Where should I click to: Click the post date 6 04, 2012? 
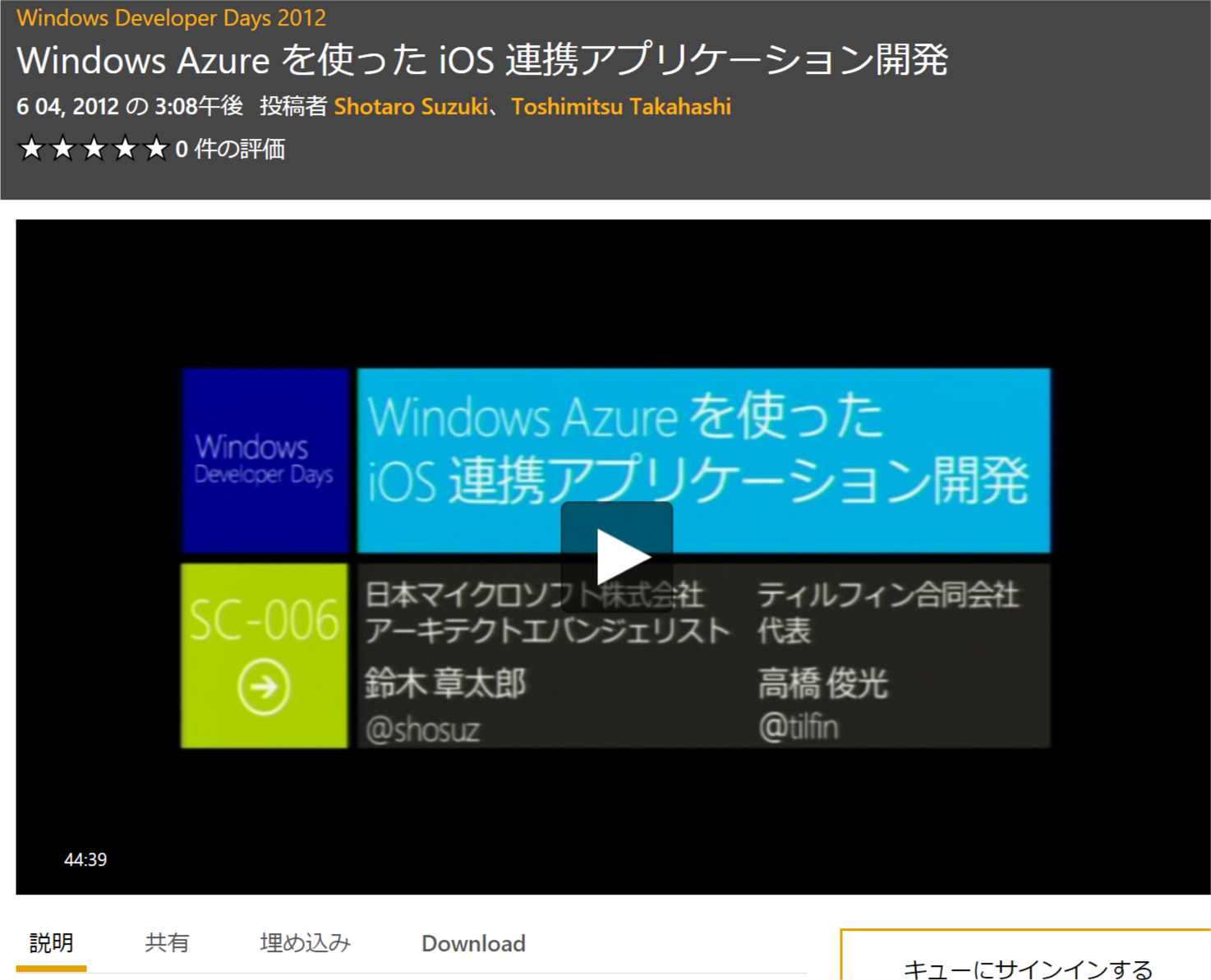(67, 107)
